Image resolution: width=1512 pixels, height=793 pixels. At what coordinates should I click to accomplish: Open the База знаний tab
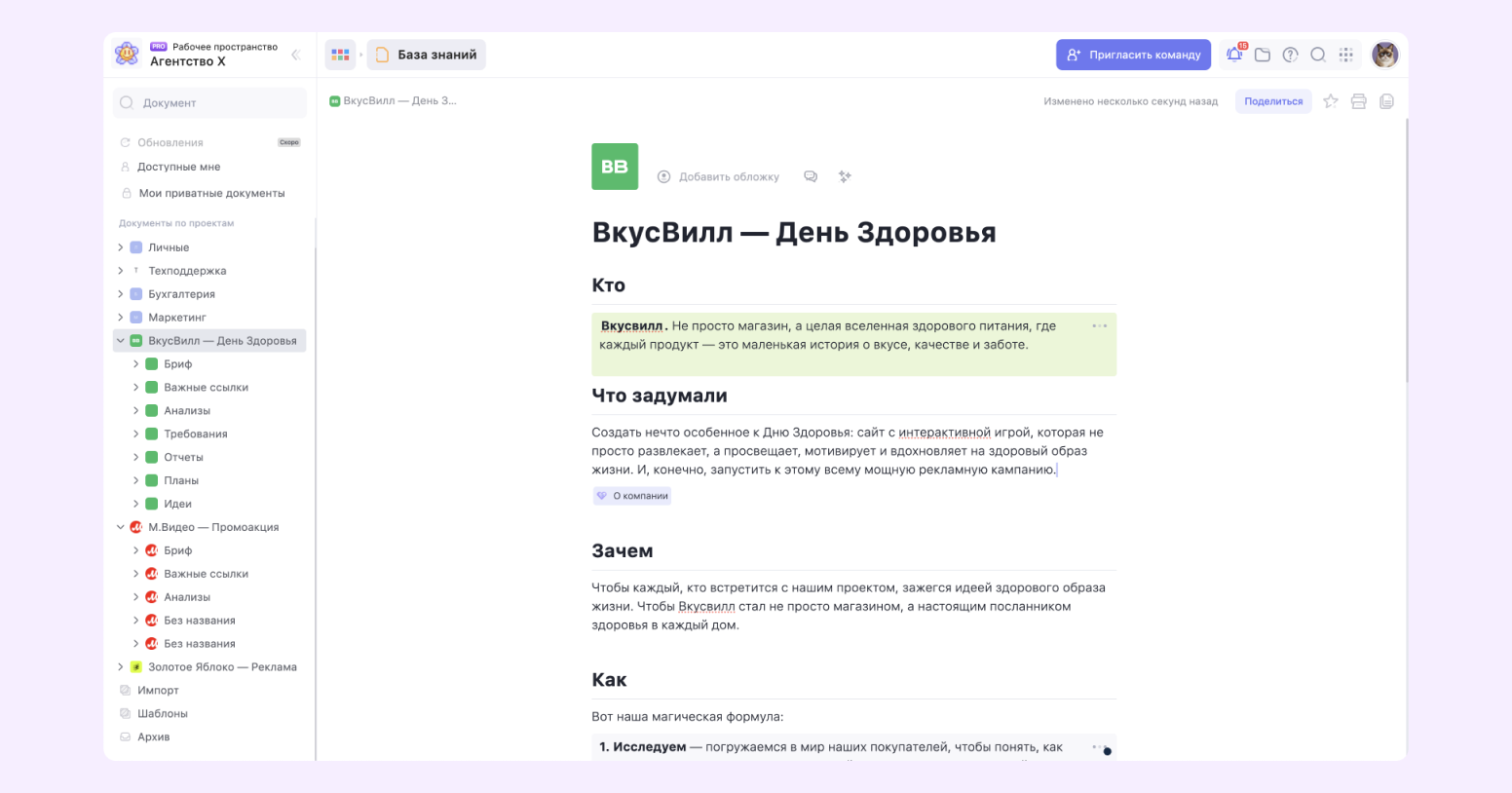(x=426, y=55)
